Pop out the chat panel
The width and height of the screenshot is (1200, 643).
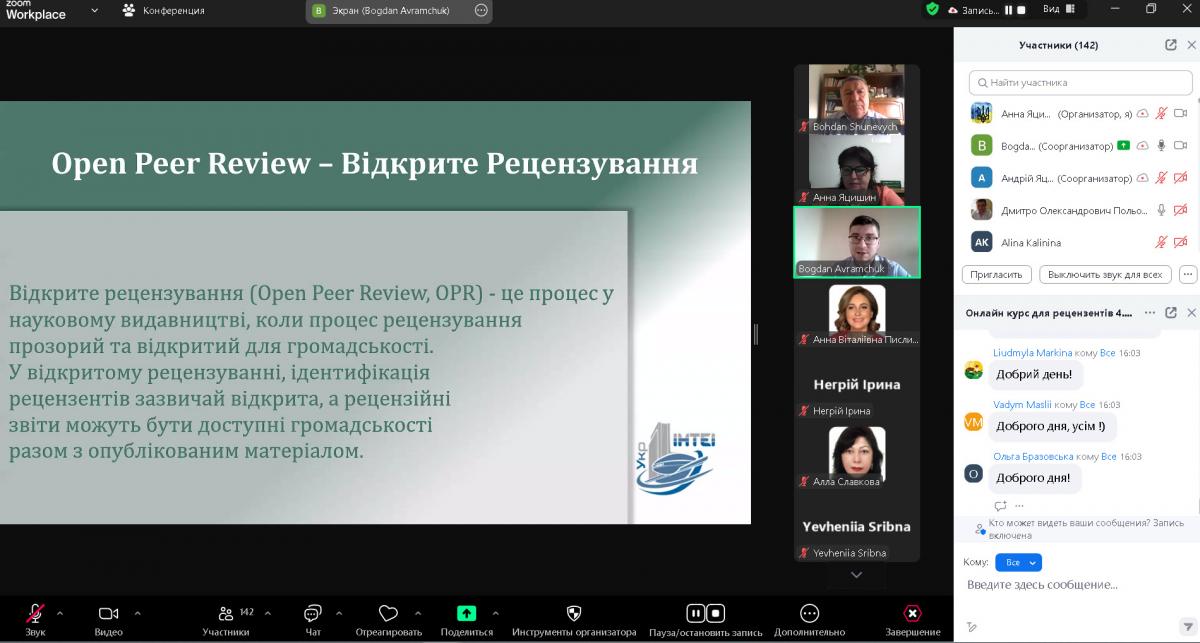(x=1171, y=313)
